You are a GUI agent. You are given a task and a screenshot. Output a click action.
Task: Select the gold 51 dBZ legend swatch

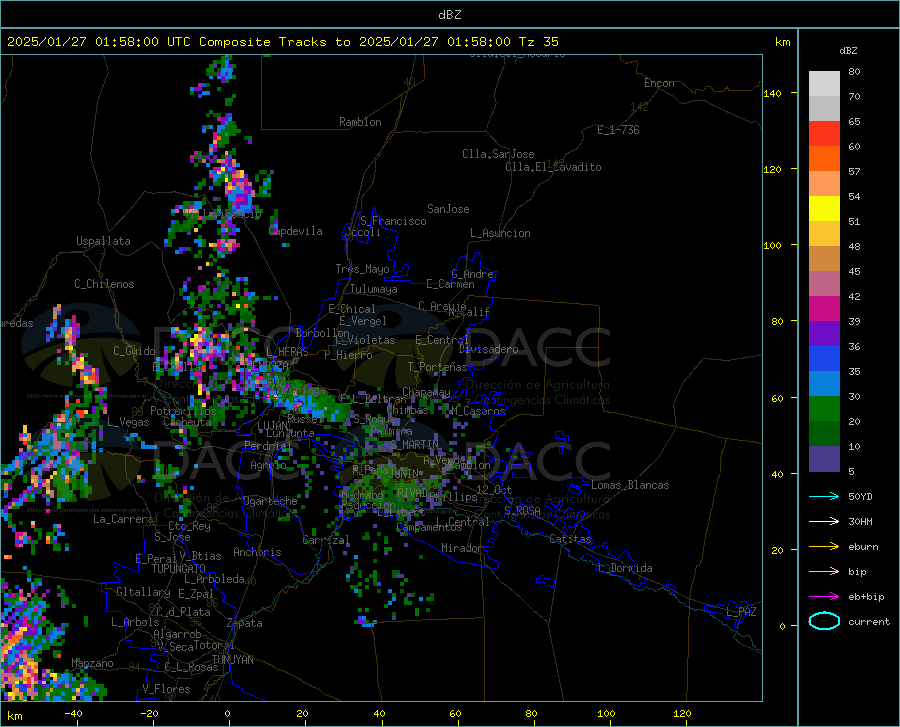pos(824,234)
